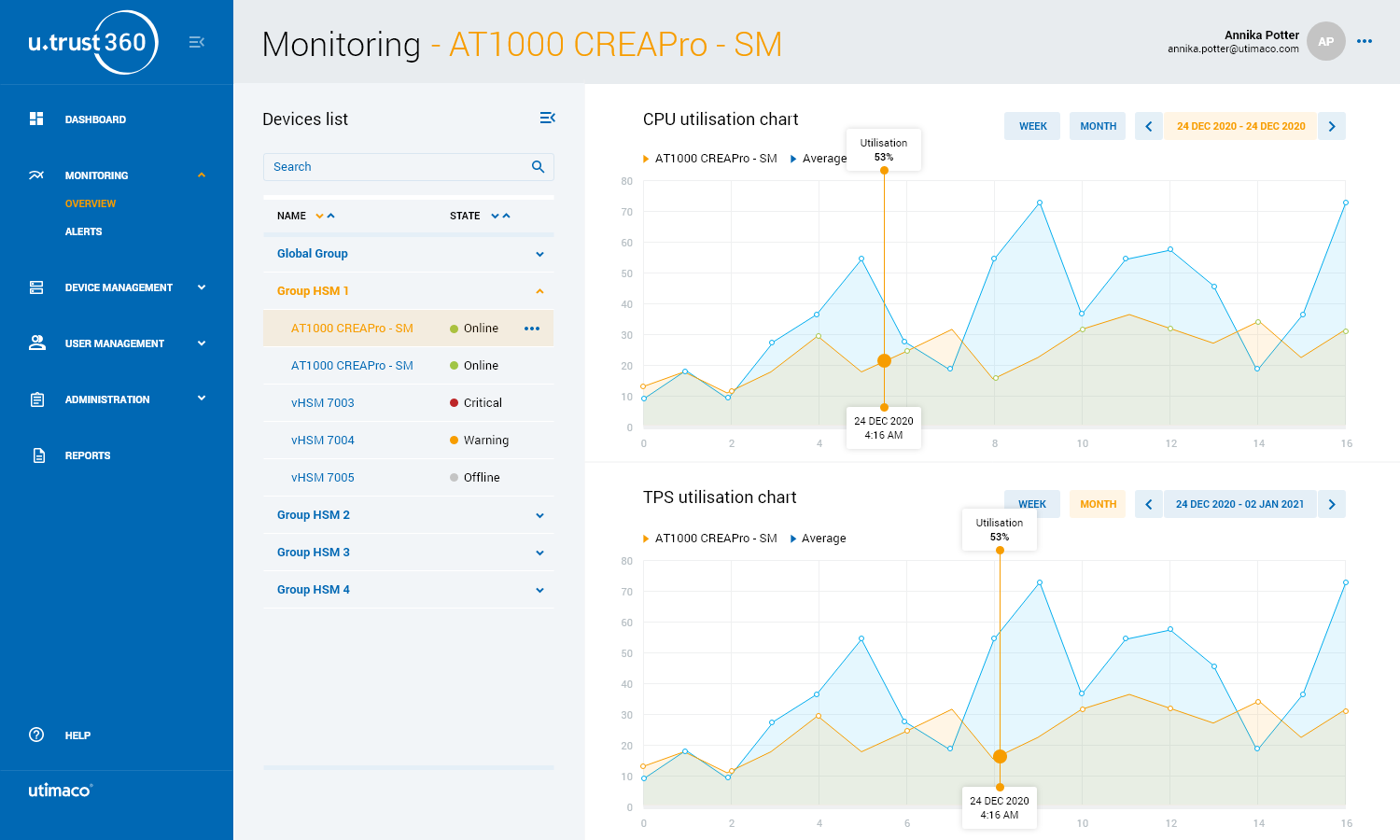Open the TPS date range 24 DEC - 02 JAN
This screenshot has width=1400, height=840.
tap(1240, 504)
